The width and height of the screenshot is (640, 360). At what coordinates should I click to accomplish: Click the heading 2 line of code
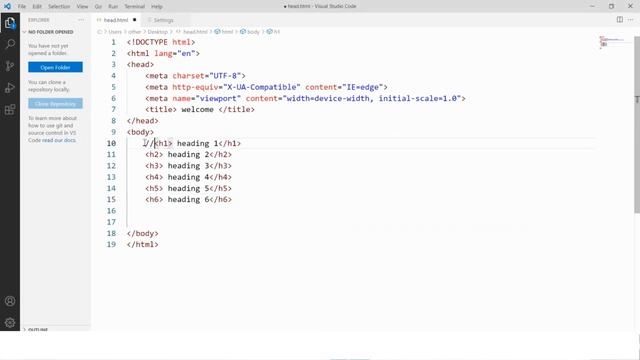coord(188,154)
